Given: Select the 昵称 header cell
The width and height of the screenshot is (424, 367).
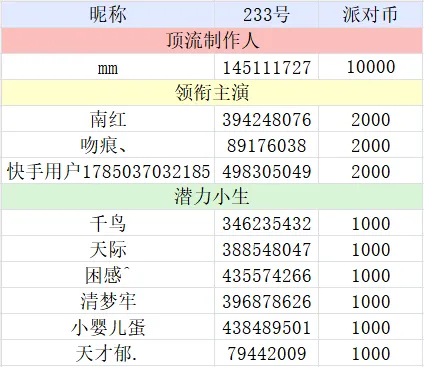Looking at the screenshot, I should [x=108, y=14].
